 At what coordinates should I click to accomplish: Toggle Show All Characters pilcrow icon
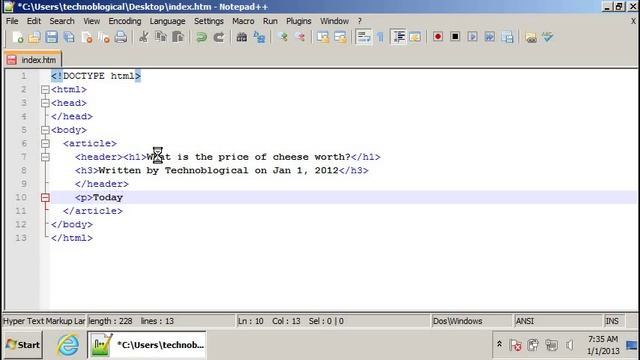(x=380, y=37)
